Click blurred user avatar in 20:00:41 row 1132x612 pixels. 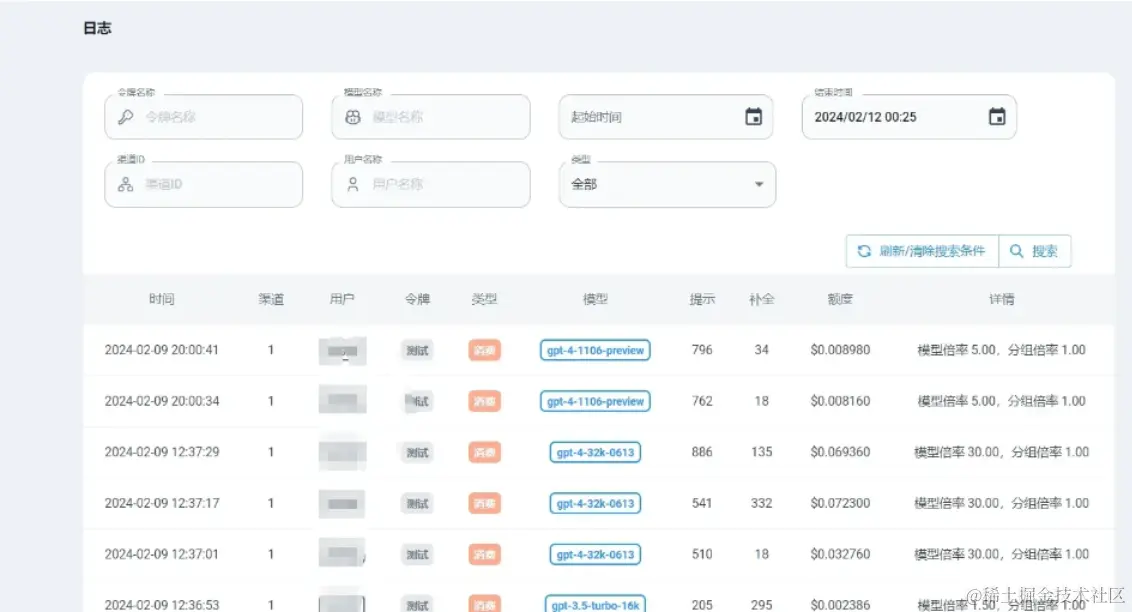point(342,351)
